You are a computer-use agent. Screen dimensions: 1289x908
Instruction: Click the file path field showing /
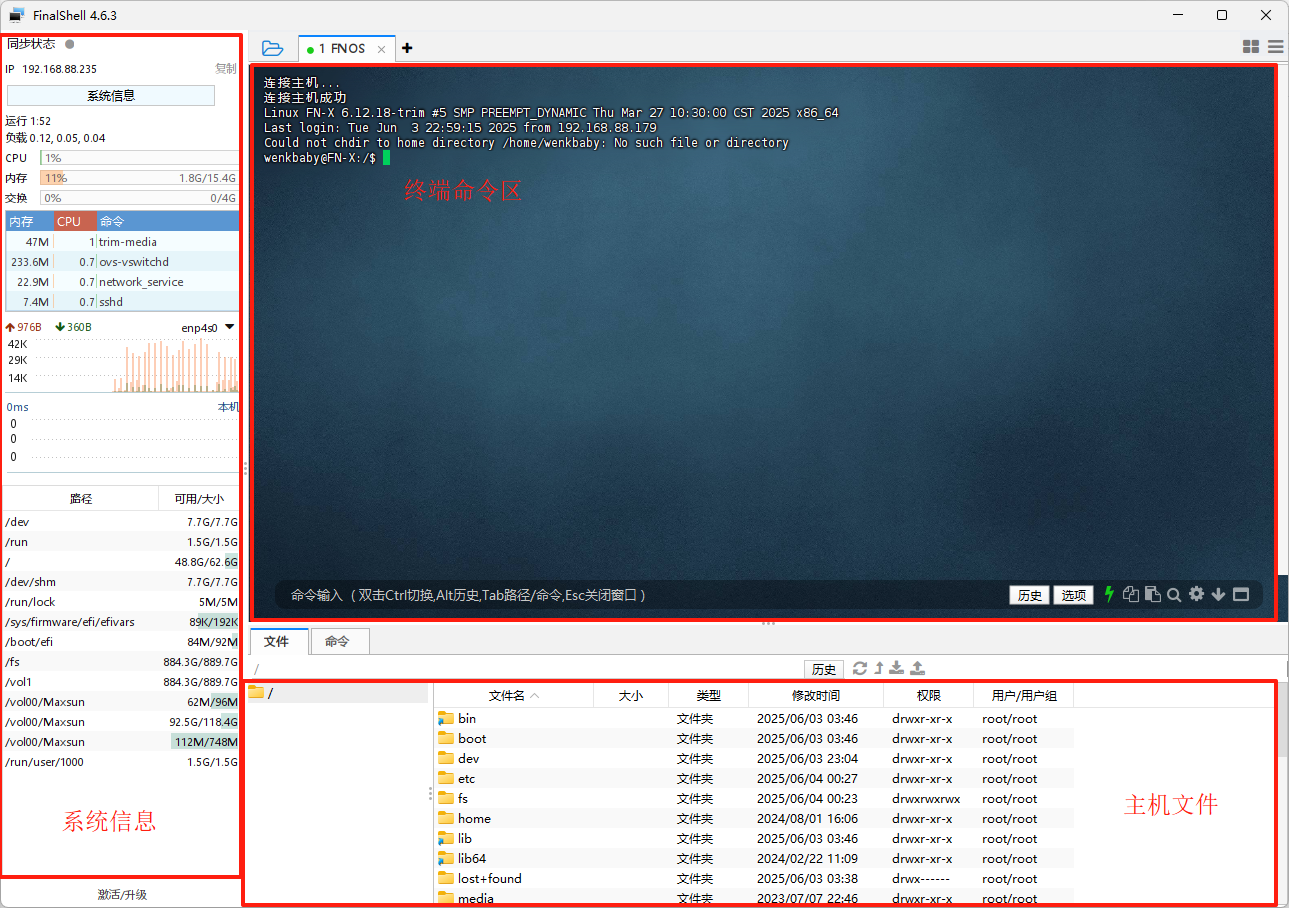coord(525,669)
